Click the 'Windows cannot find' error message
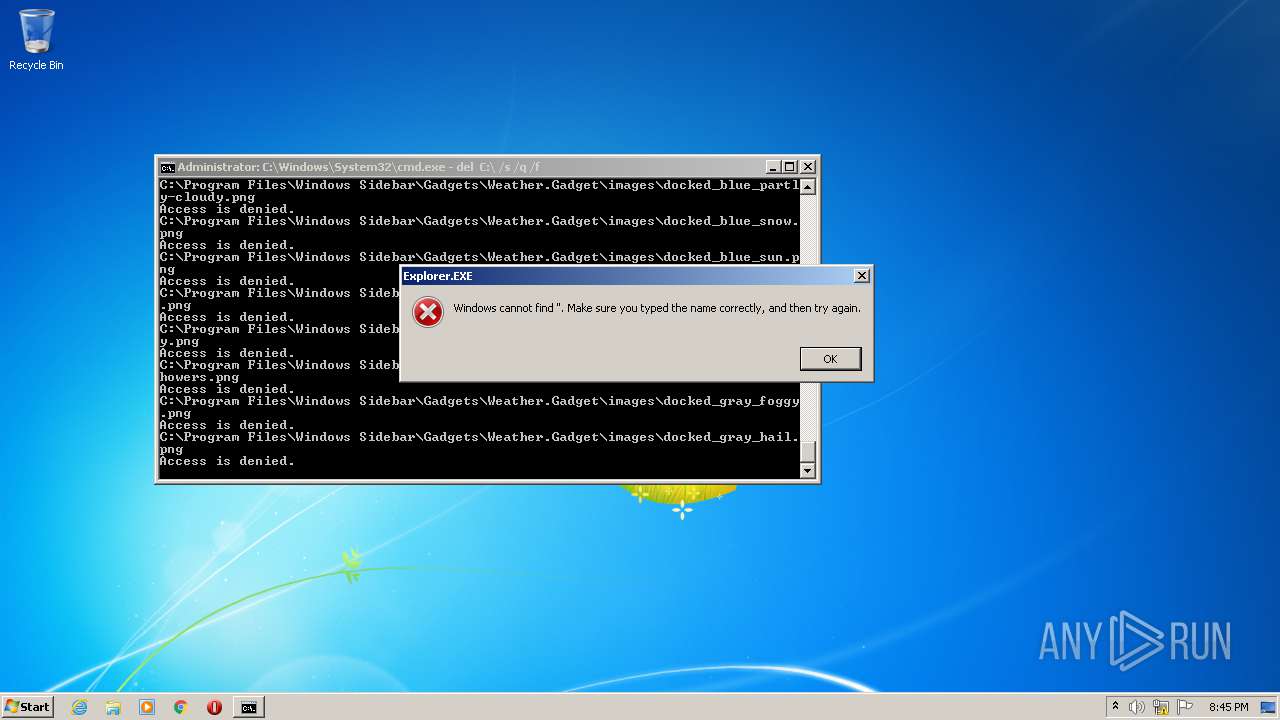The width and height of the screenshot is (1280, 720). (x=657, y=308)
